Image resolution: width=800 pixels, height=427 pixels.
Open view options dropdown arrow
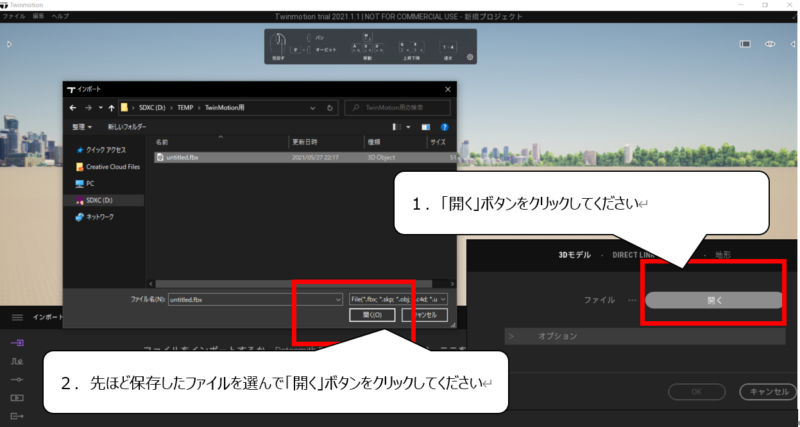[x=408, y=127]
